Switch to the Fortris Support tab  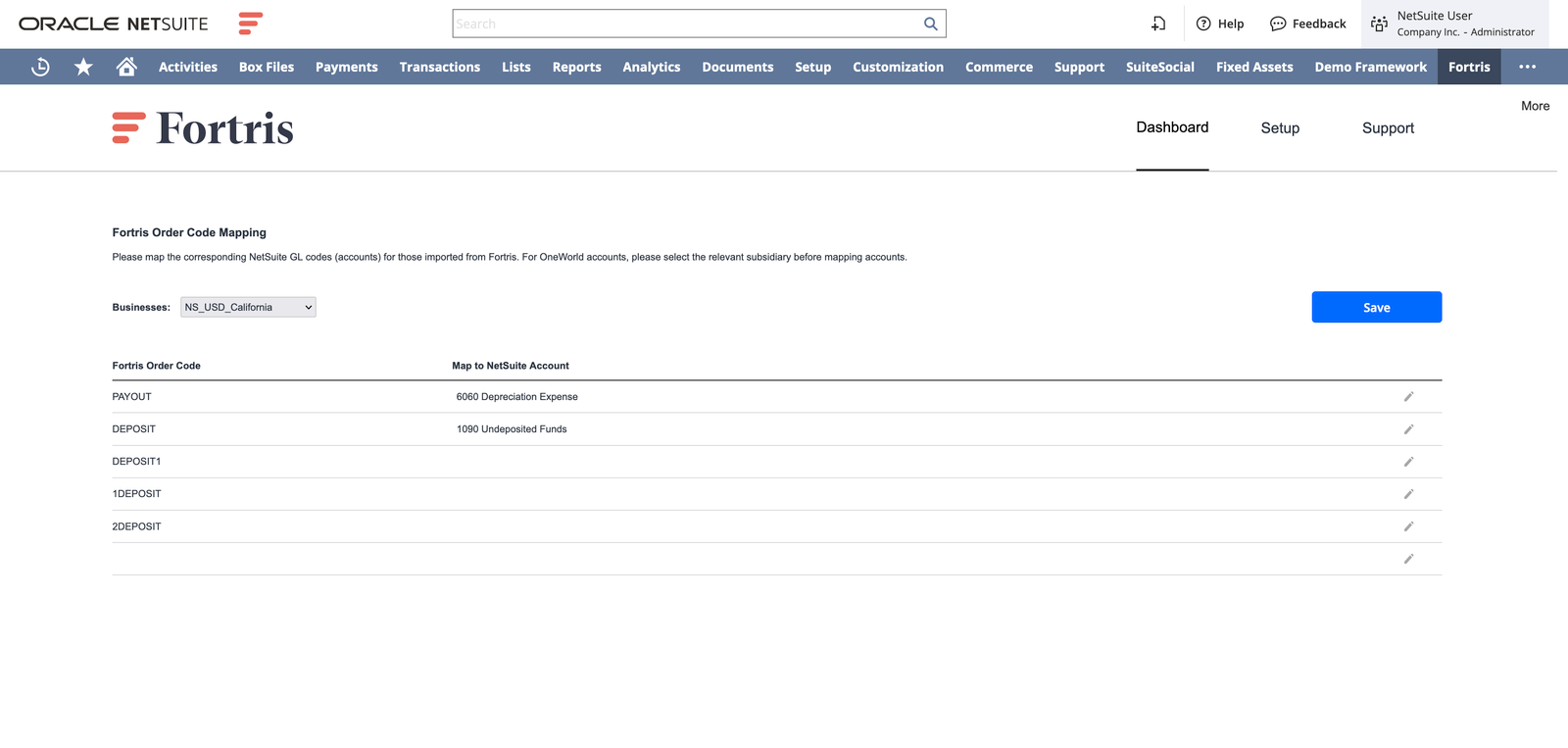[x=1389, y=128]
